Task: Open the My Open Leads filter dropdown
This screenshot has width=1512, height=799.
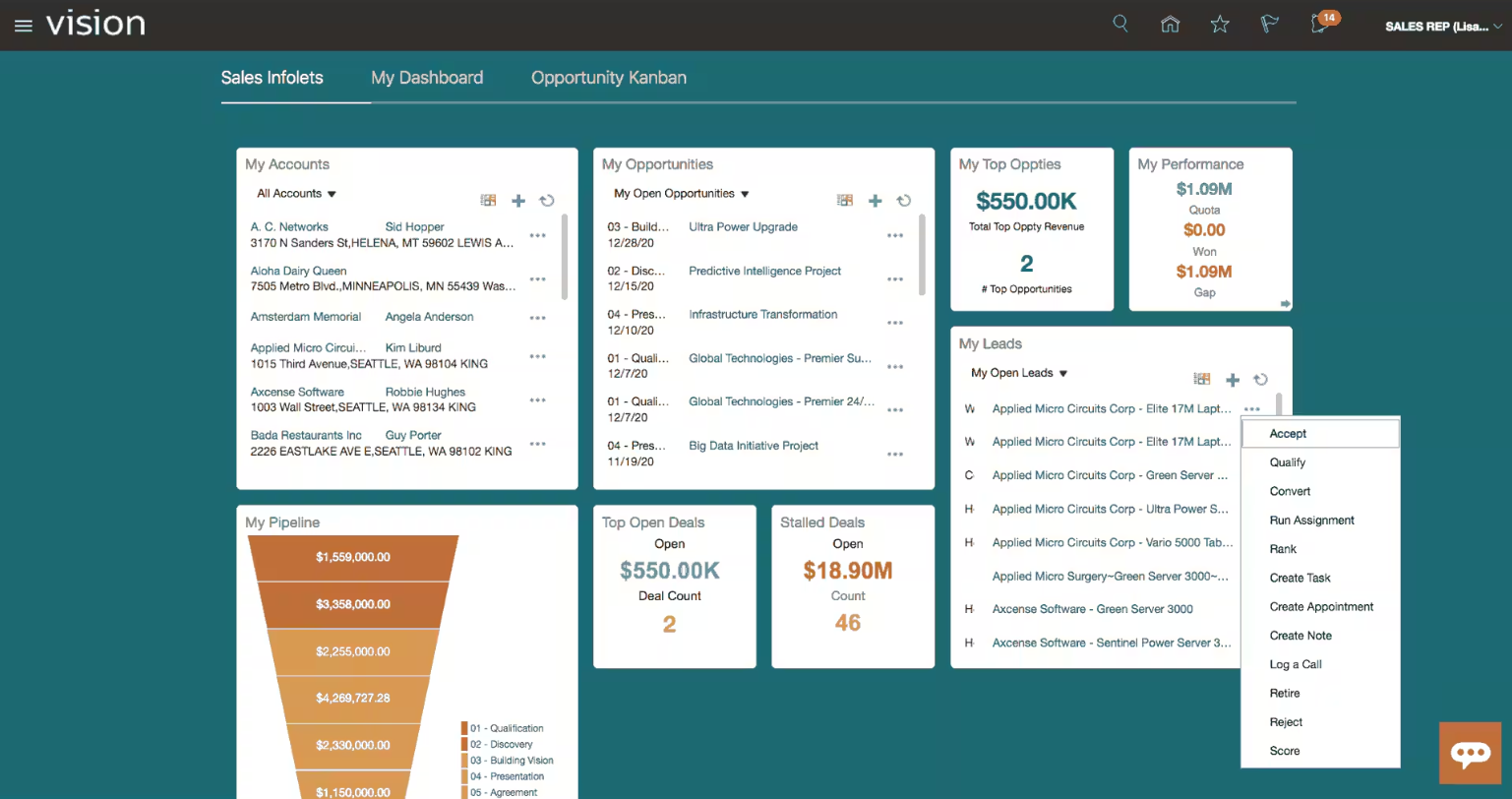Action: point(1019,373)
